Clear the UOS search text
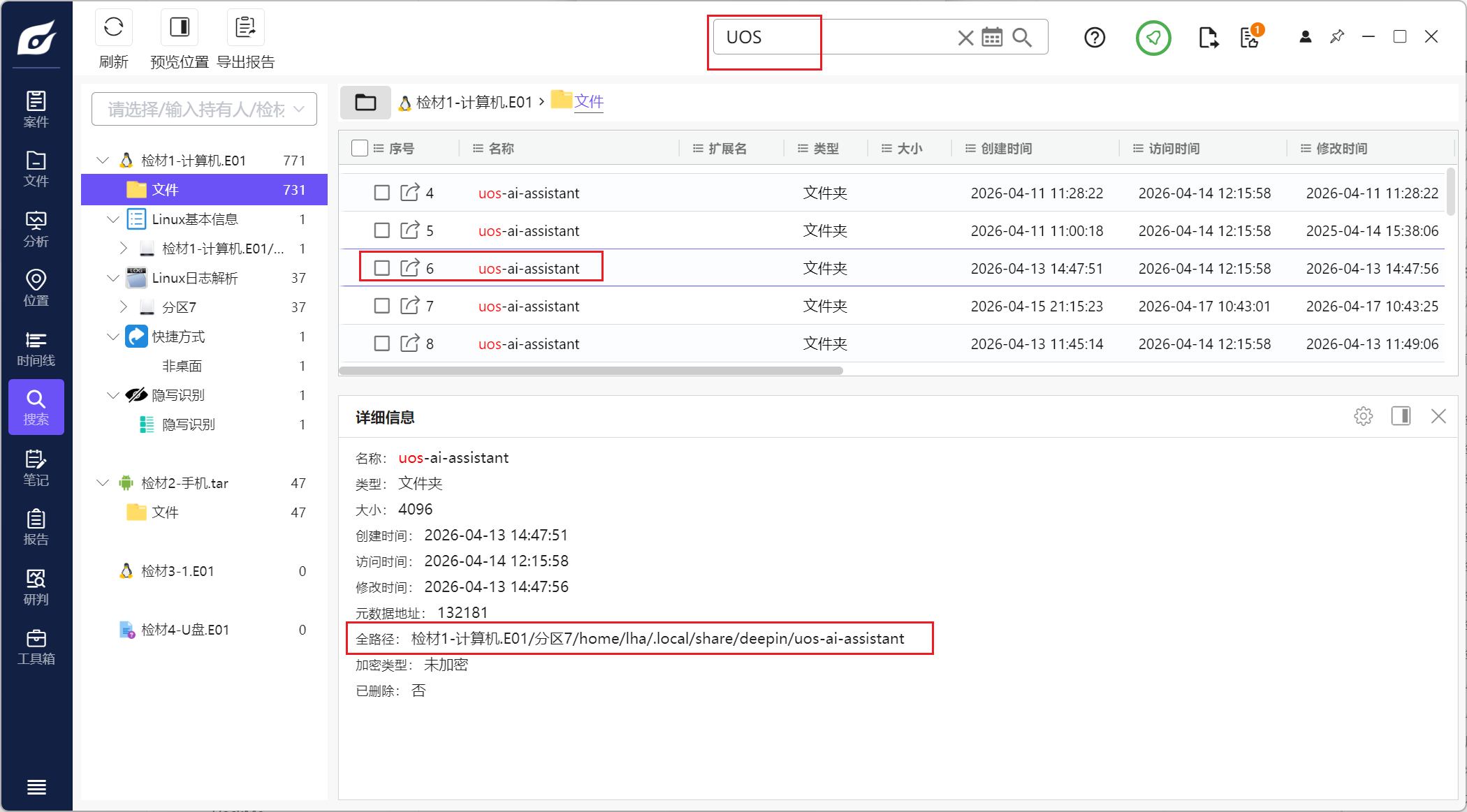1467x812 pixels. (965, 38)
